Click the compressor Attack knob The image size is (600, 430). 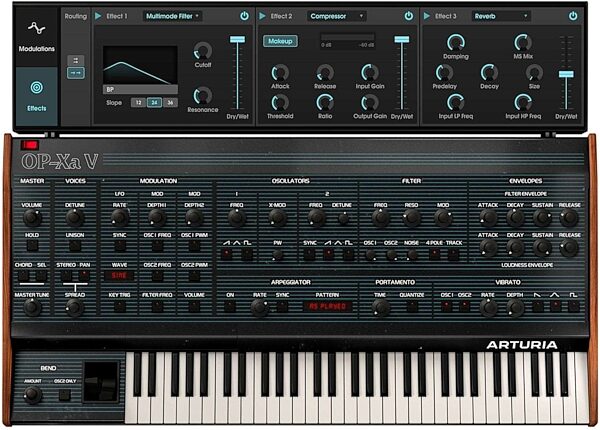click(x=280, y=73)
